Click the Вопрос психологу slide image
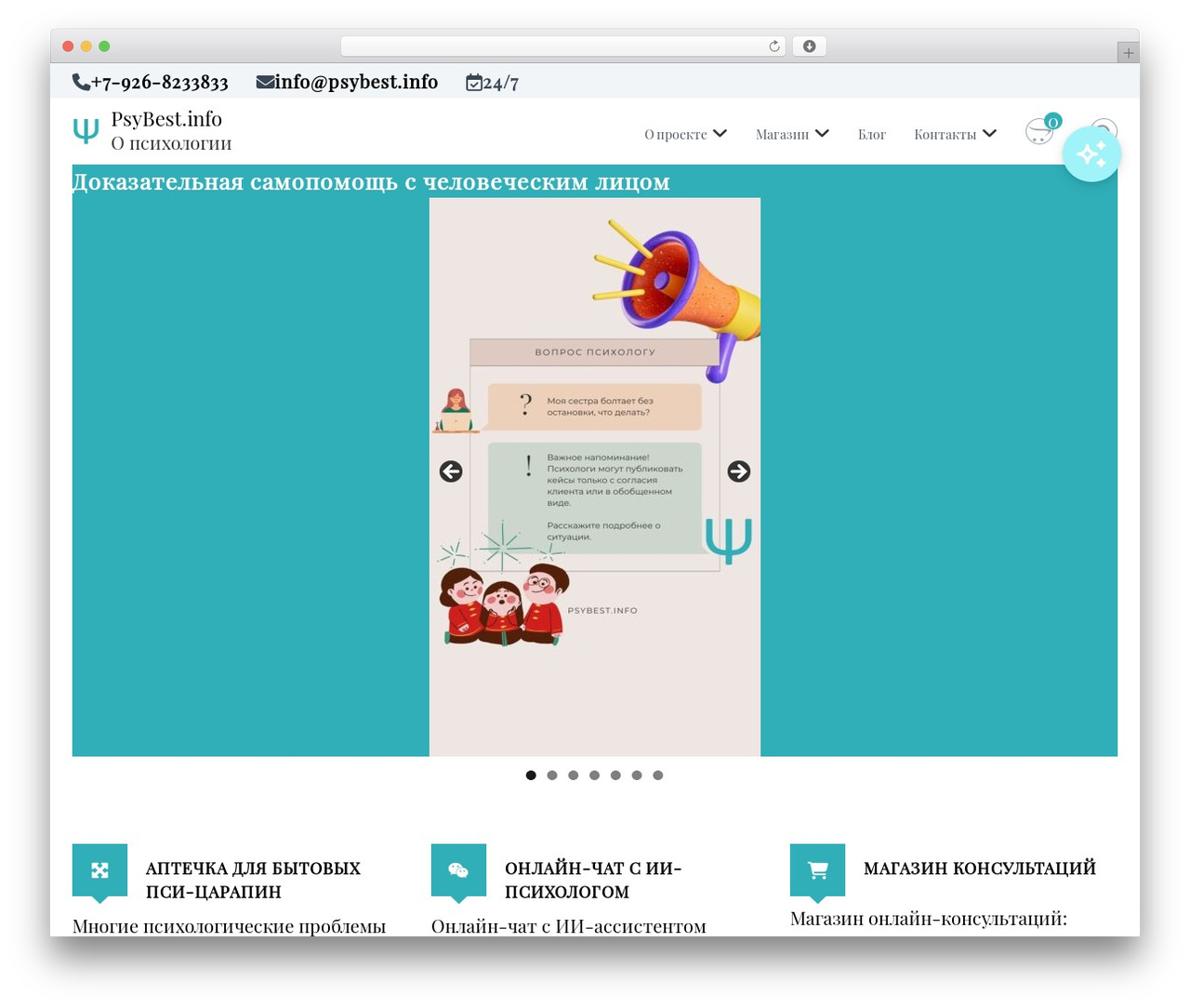Viewport: 1190px width, 1008px height. pyautogui.click(x=595, y=477)
